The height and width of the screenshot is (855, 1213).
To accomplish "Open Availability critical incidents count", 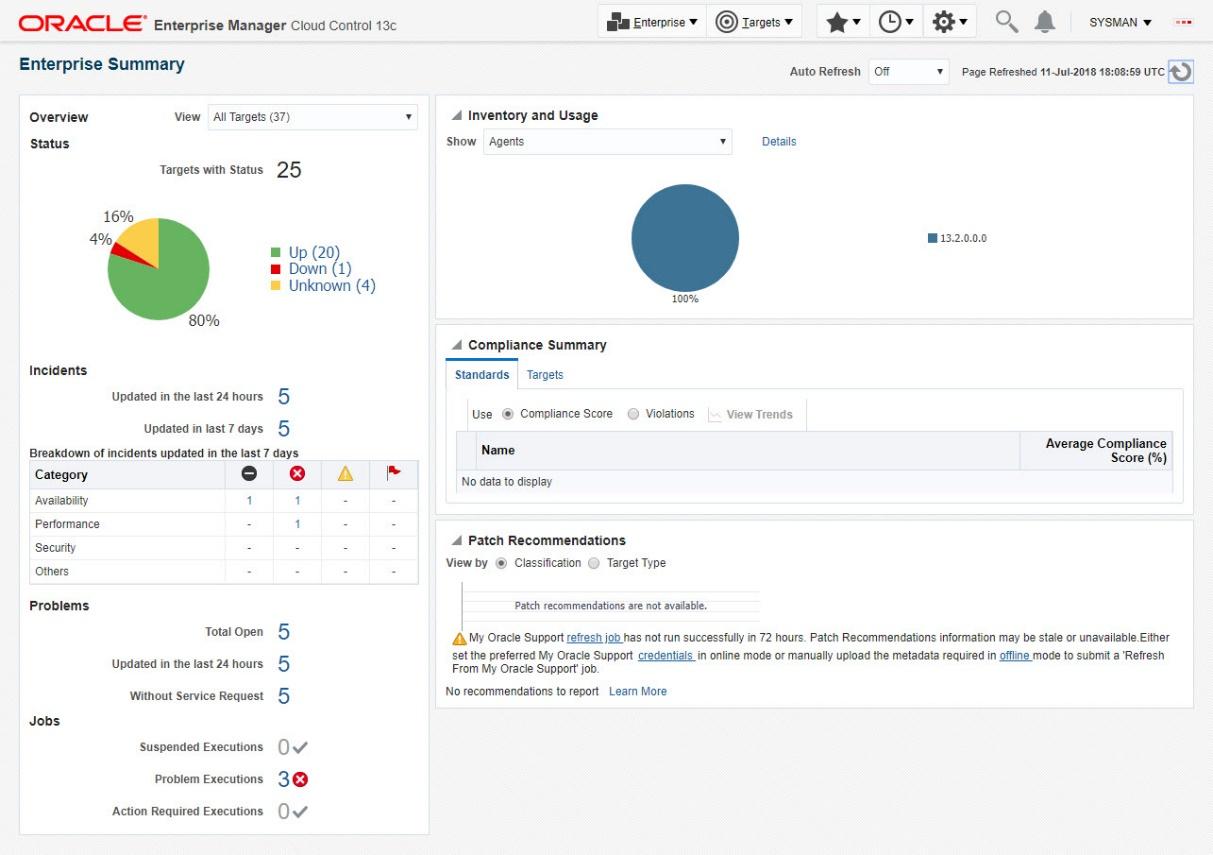I will pyautogui.click(x=297, y=501).
